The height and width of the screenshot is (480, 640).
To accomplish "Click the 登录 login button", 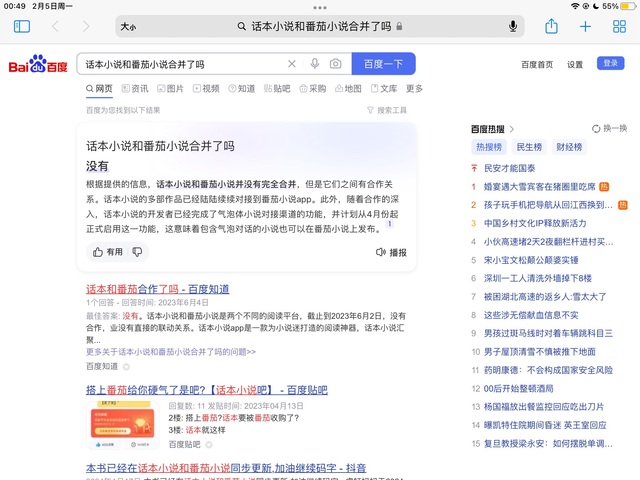I will pyautogui.click(x=610, y=63).
